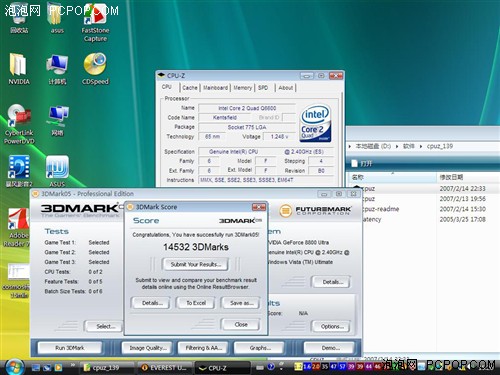
Task: Launch CDSpeed desktop icon
Action: 95,69
